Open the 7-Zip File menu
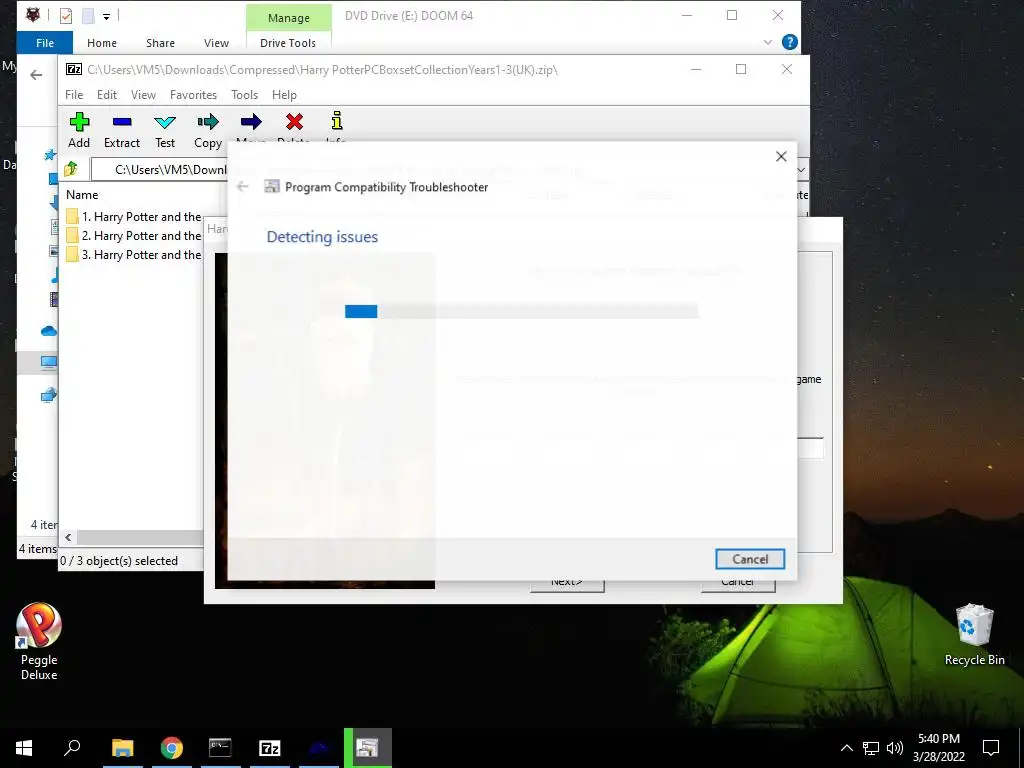Viewport: 1024px width, 768px height. [x=74, y=95]
